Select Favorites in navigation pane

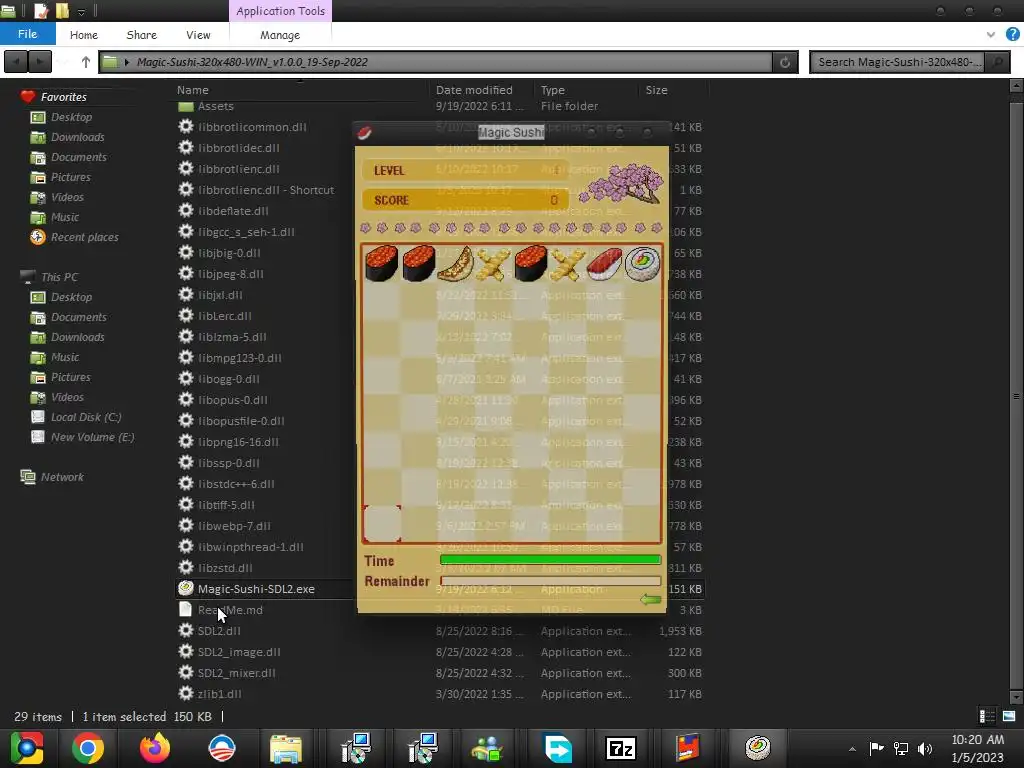[x=63, y=97]
